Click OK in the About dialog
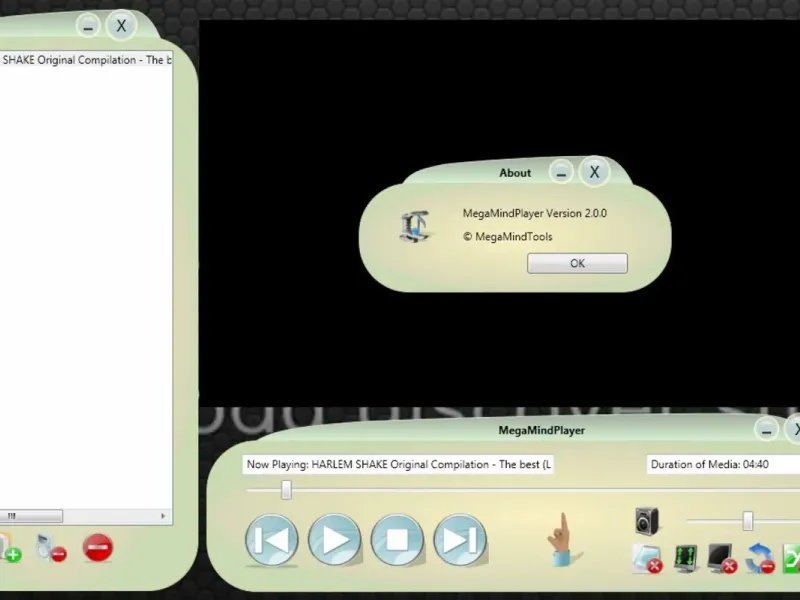 point(577,263)
